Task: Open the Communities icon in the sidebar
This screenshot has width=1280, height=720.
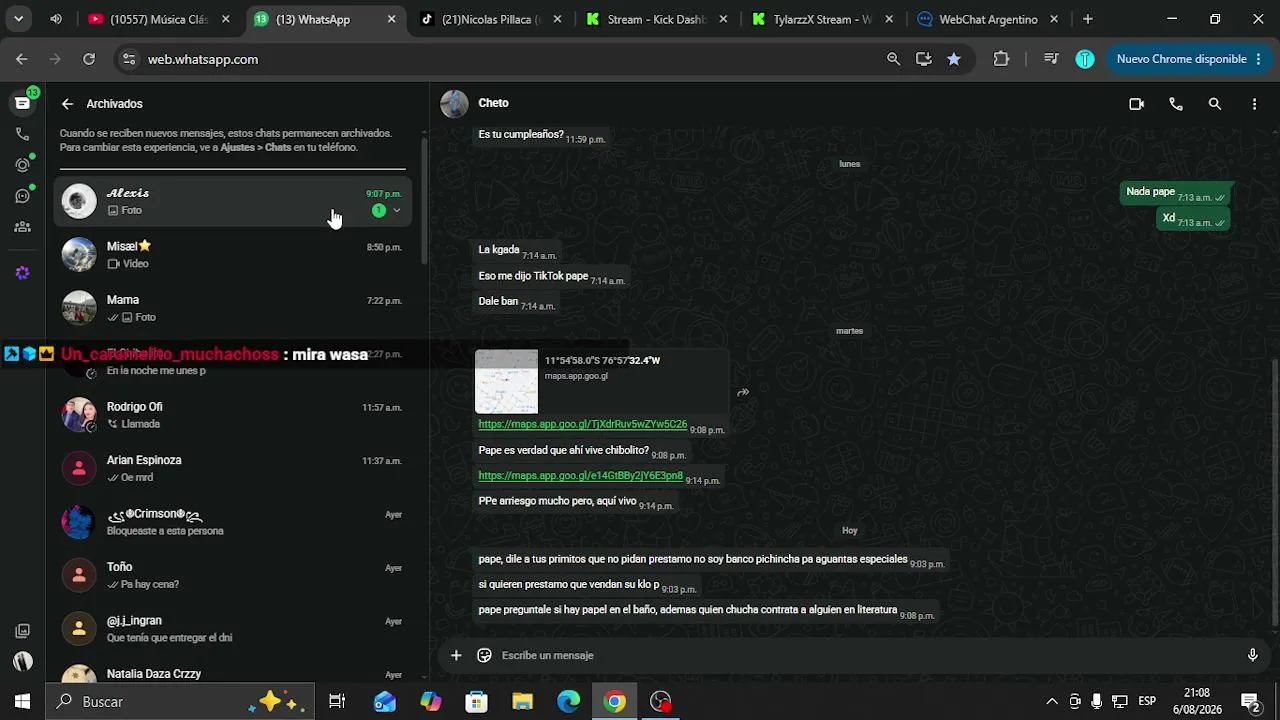Action: (x=22, y=227)
